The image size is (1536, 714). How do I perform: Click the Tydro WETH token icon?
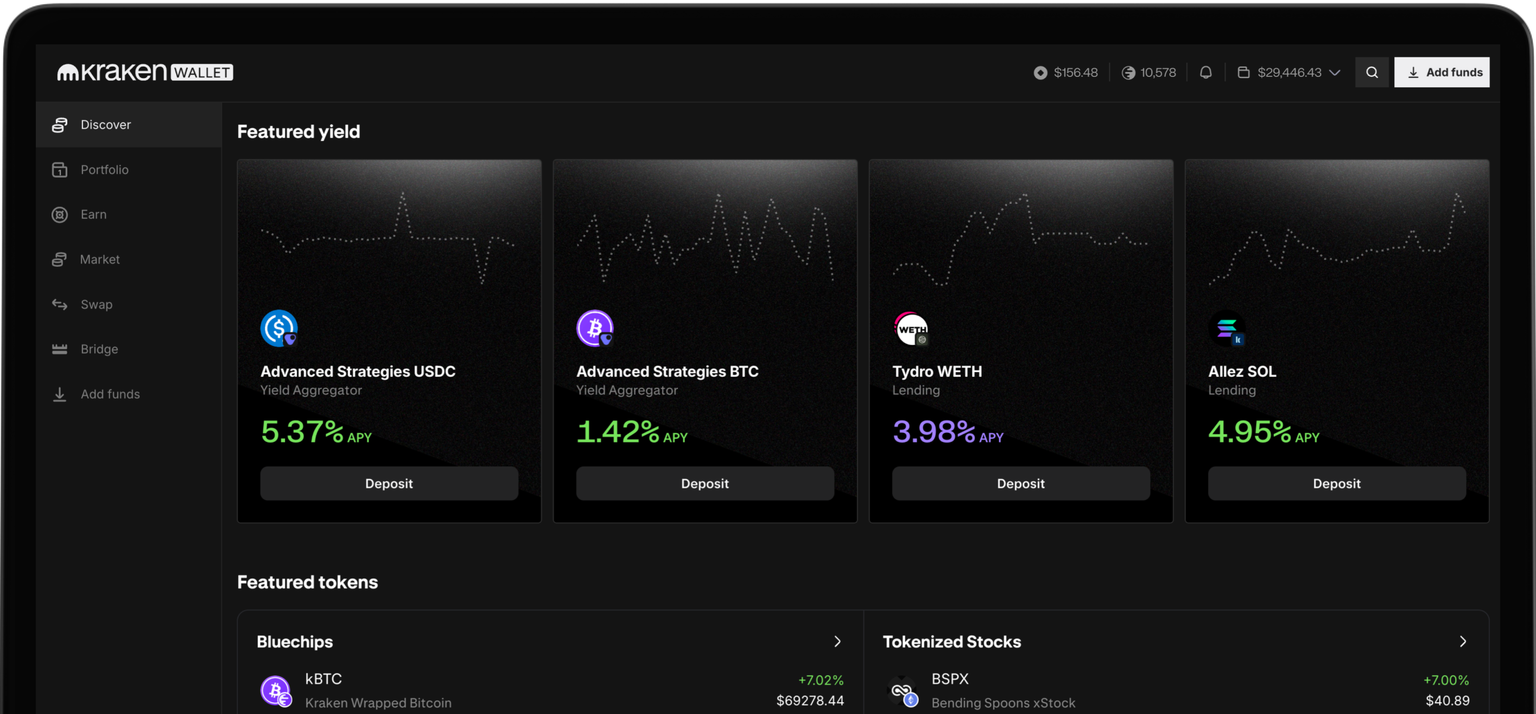pyautogui.click(x=911, y=328)
